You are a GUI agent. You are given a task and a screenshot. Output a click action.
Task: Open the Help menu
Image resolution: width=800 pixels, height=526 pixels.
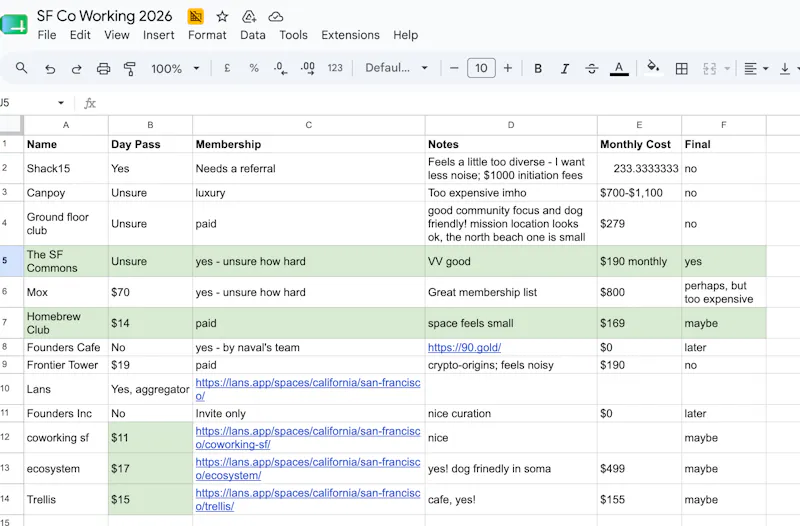click(x=406, y=35)
